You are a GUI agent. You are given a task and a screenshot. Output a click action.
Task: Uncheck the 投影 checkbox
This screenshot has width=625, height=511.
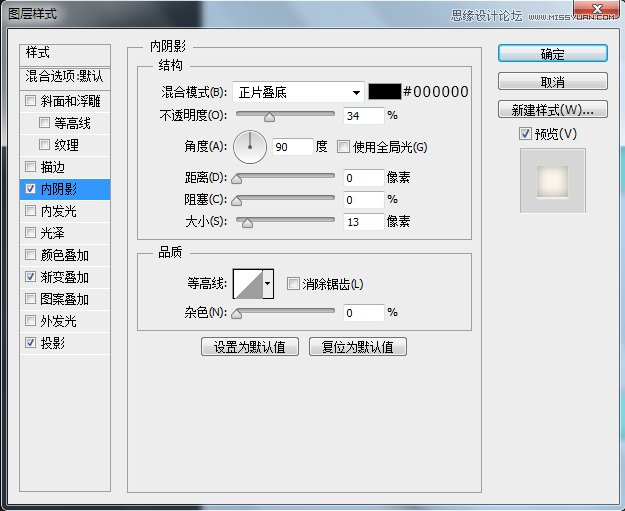(30, 342)
